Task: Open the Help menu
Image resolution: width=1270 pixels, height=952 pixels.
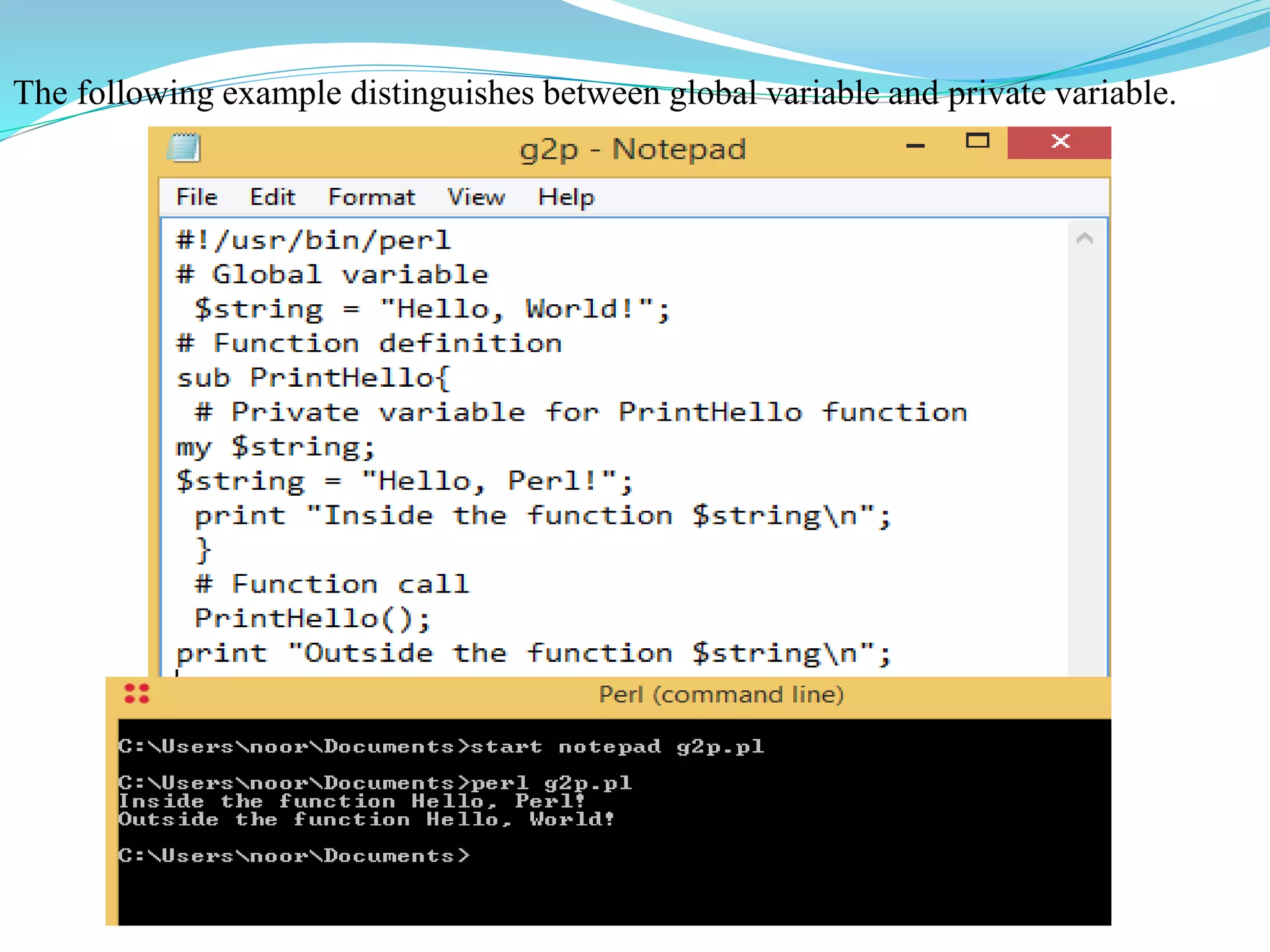Action: click(x=566, y=198)
